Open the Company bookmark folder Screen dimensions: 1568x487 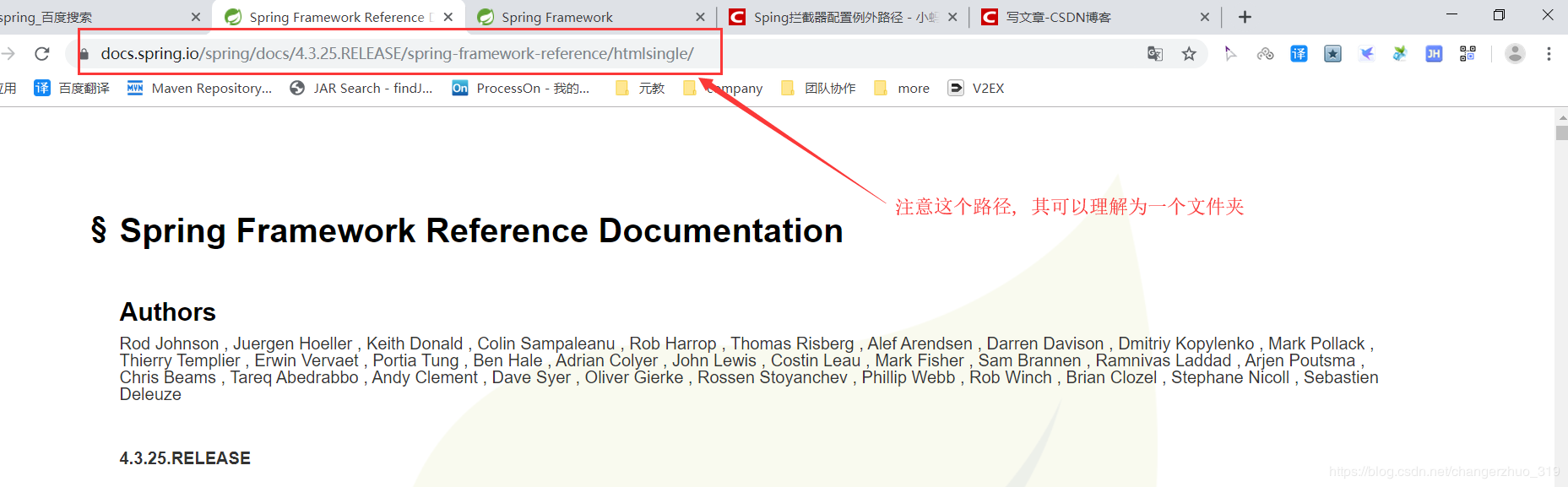click(x=723, y=88)
